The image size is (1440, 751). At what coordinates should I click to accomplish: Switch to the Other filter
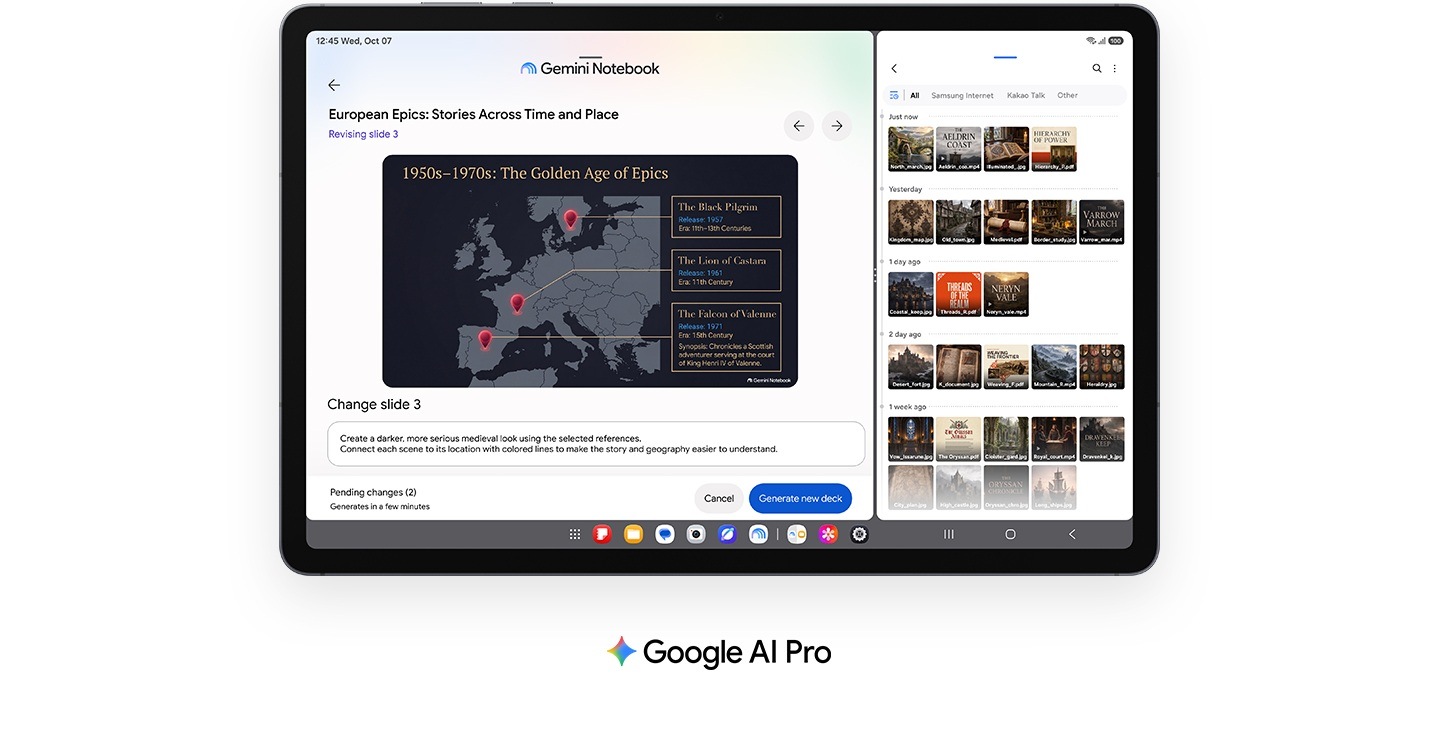click(x=1068, y=96)
